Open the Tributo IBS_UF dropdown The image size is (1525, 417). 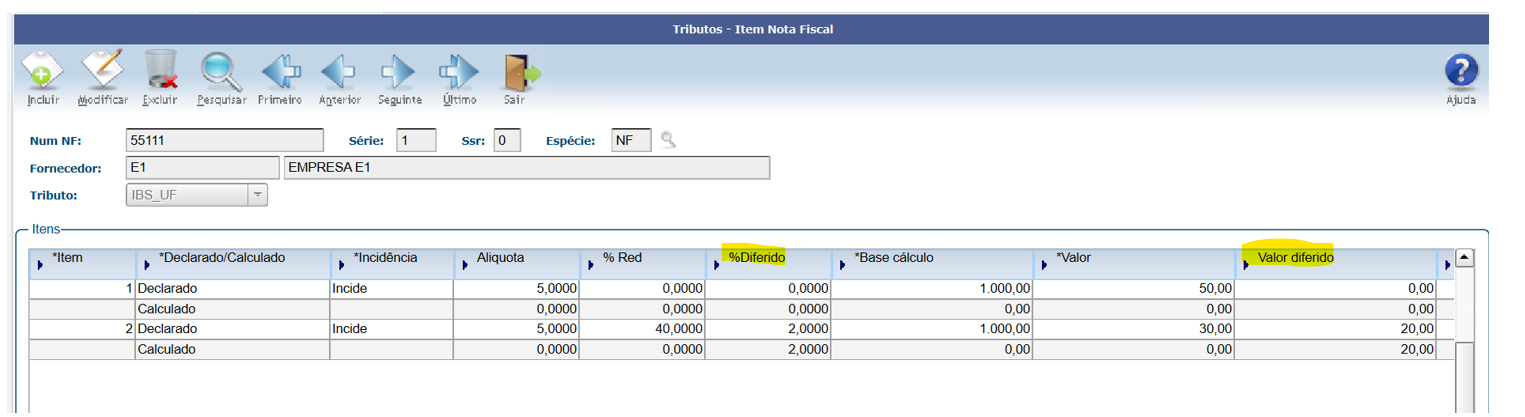(258, 195)
